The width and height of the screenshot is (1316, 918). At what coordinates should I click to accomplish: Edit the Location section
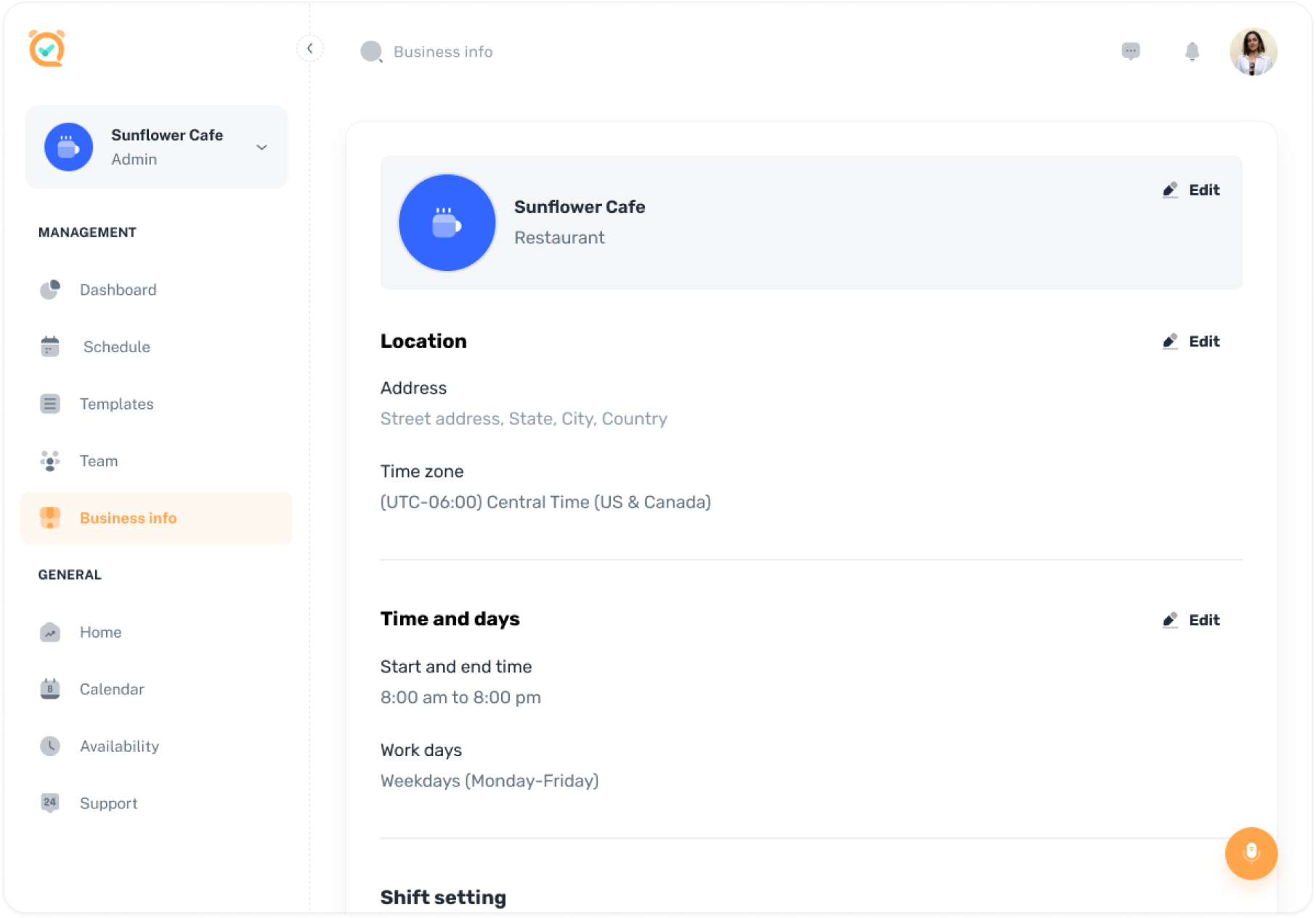tap(1191, 341)
